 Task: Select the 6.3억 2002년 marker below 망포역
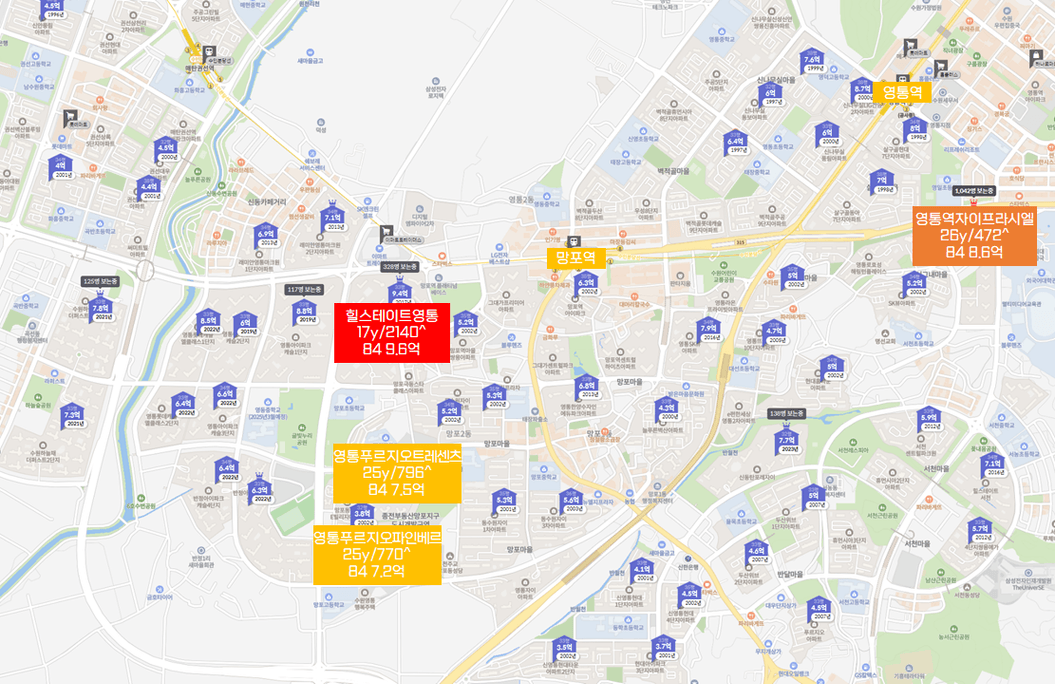587,285
